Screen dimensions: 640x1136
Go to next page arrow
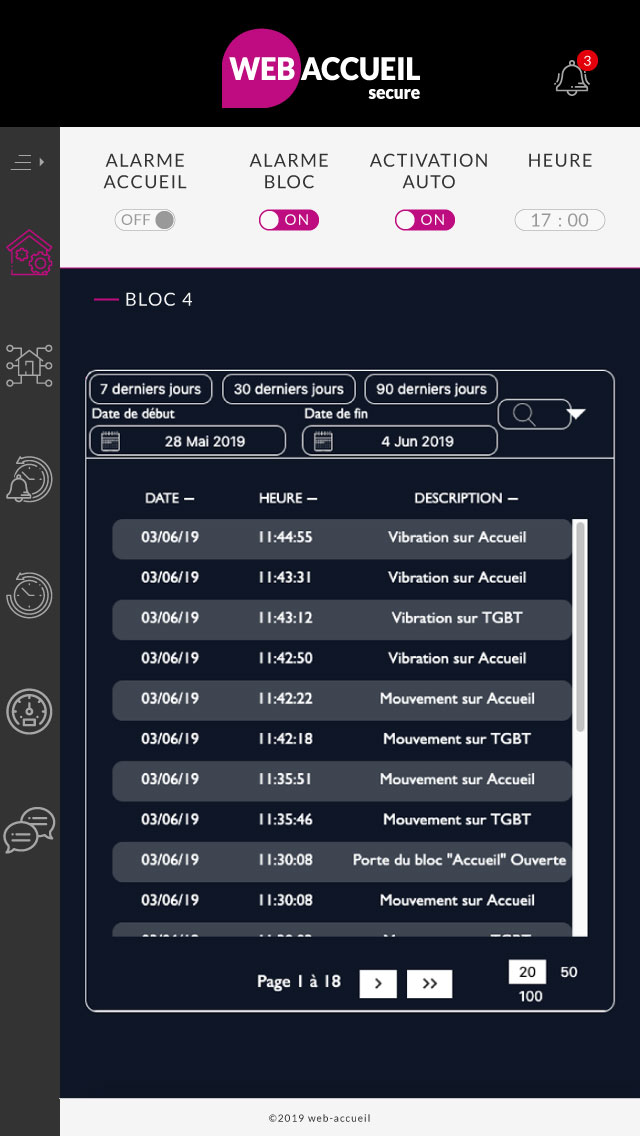378,984
